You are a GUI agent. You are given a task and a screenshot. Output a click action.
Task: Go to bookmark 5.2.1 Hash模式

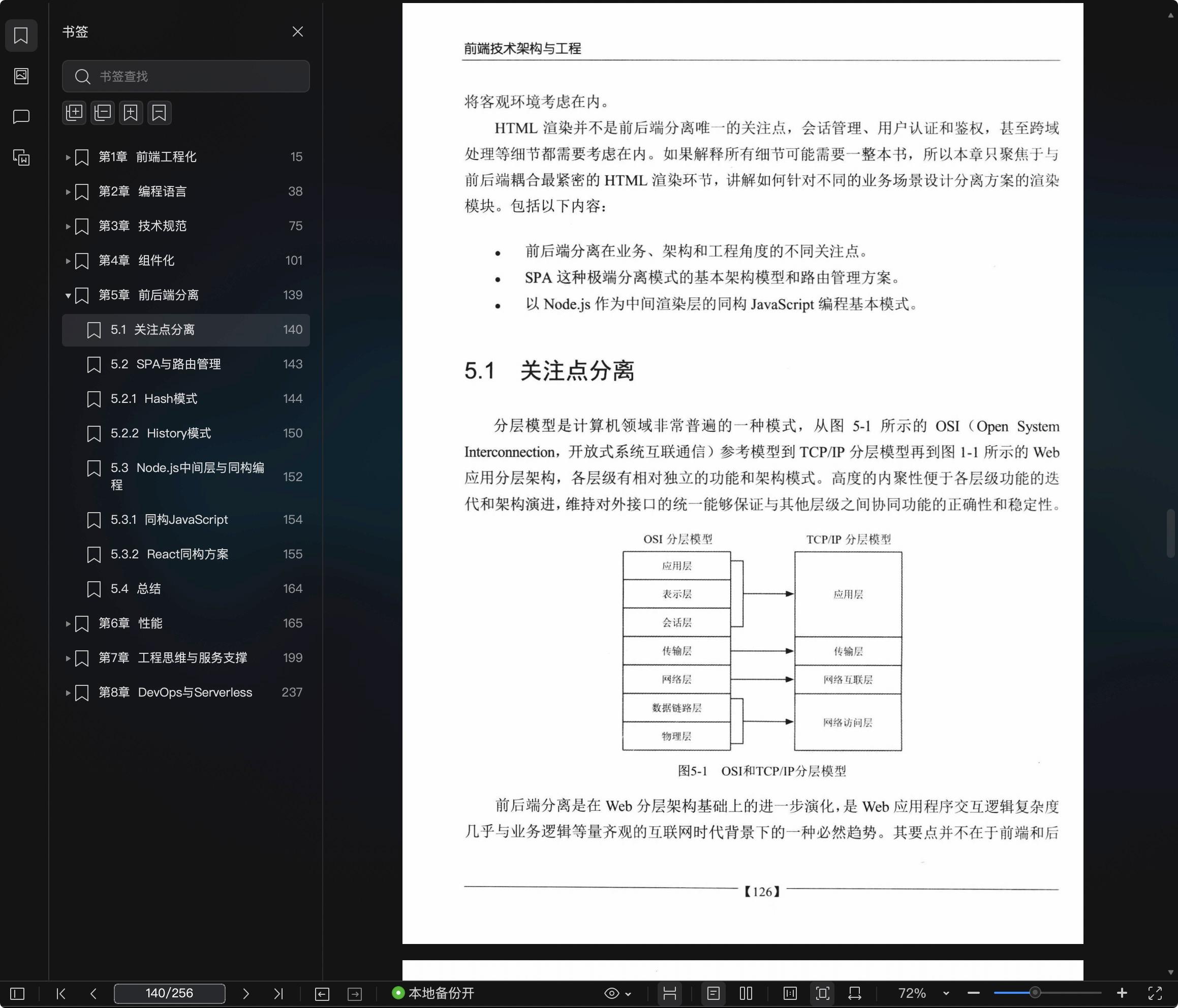click(186, 399)
